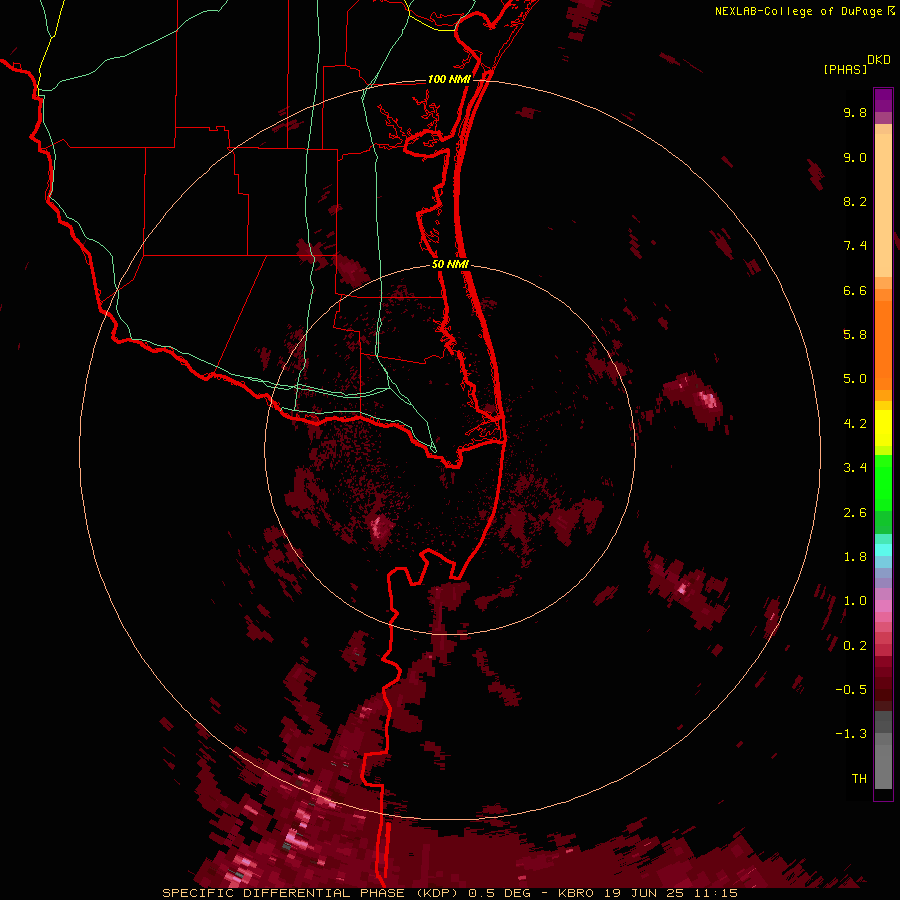
Task: Click the gray segment of the color bar
Action: (883, 751)
